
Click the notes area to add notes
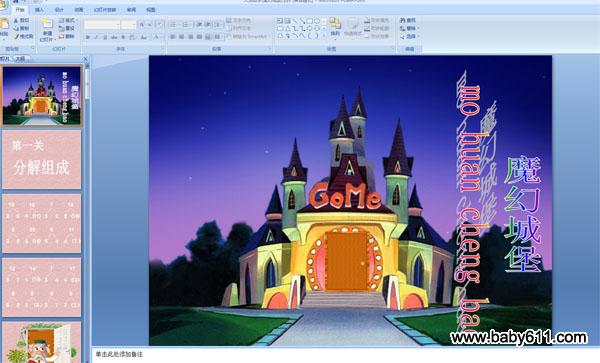344,355
